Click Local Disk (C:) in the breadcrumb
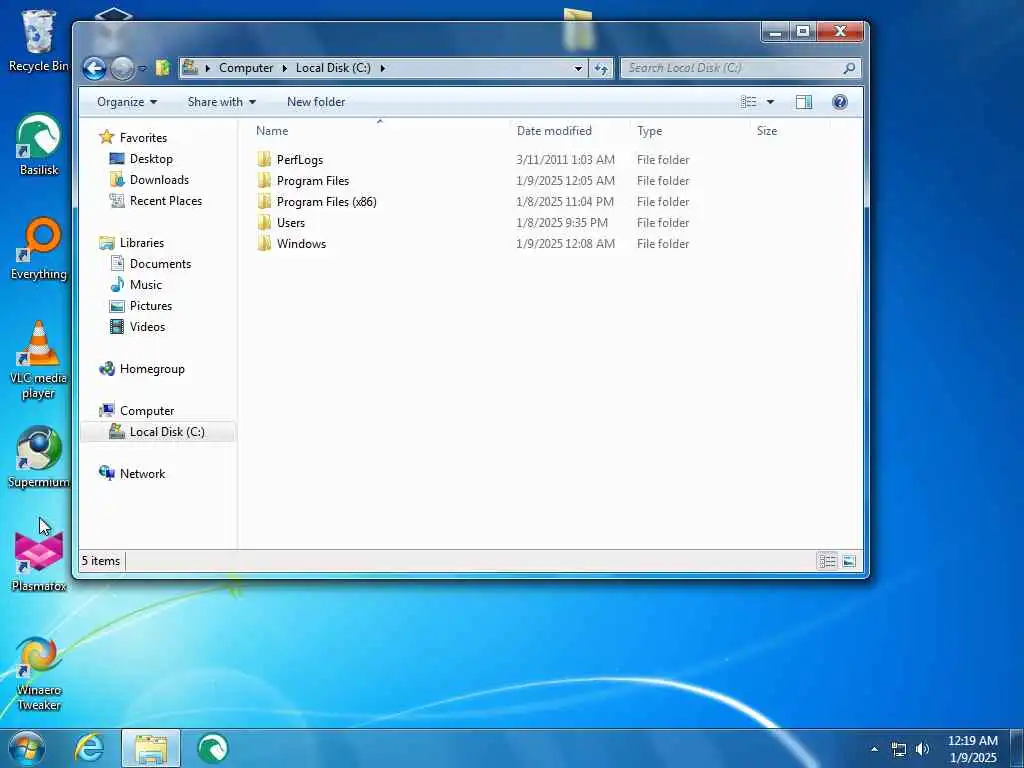The width and height of the screenshot is (1024, 768). pyautogui.click(x=333, y=68)
